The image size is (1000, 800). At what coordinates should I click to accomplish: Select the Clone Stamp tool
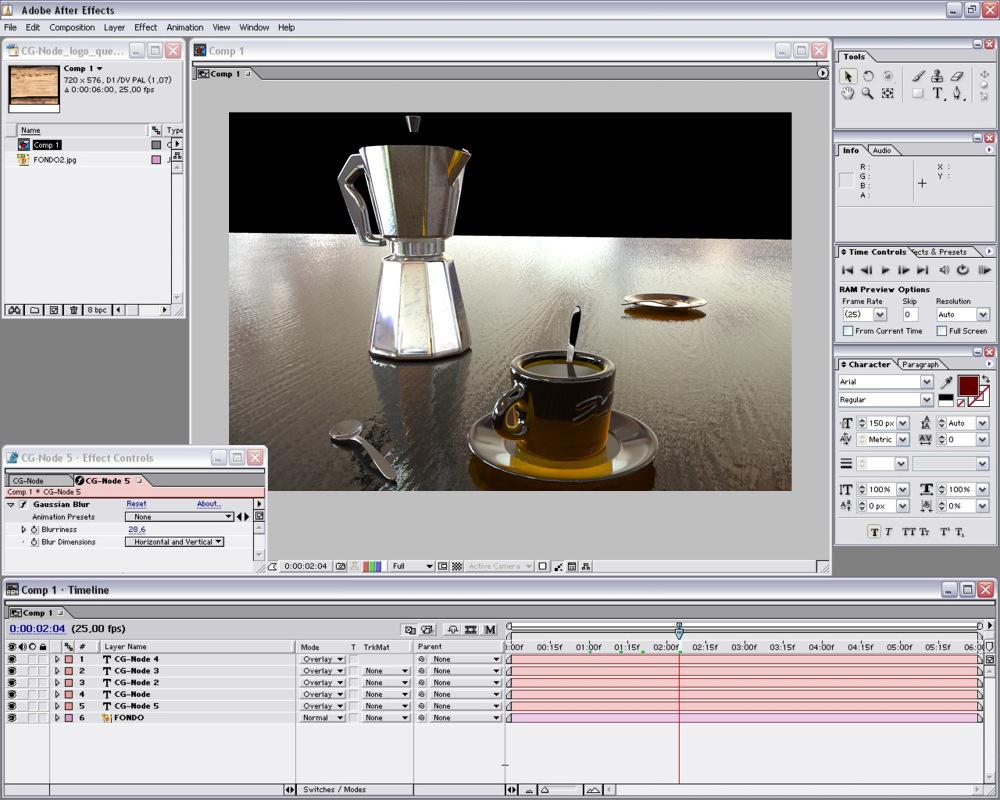click(x=937, y=77)
